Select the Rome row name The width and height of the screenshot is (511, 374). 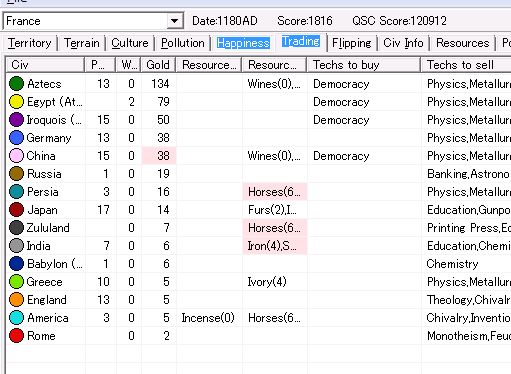pos(41,336)
